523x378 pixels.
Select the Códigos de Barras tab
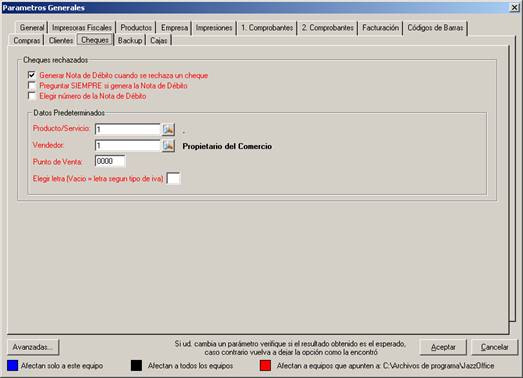coord(435,28)
